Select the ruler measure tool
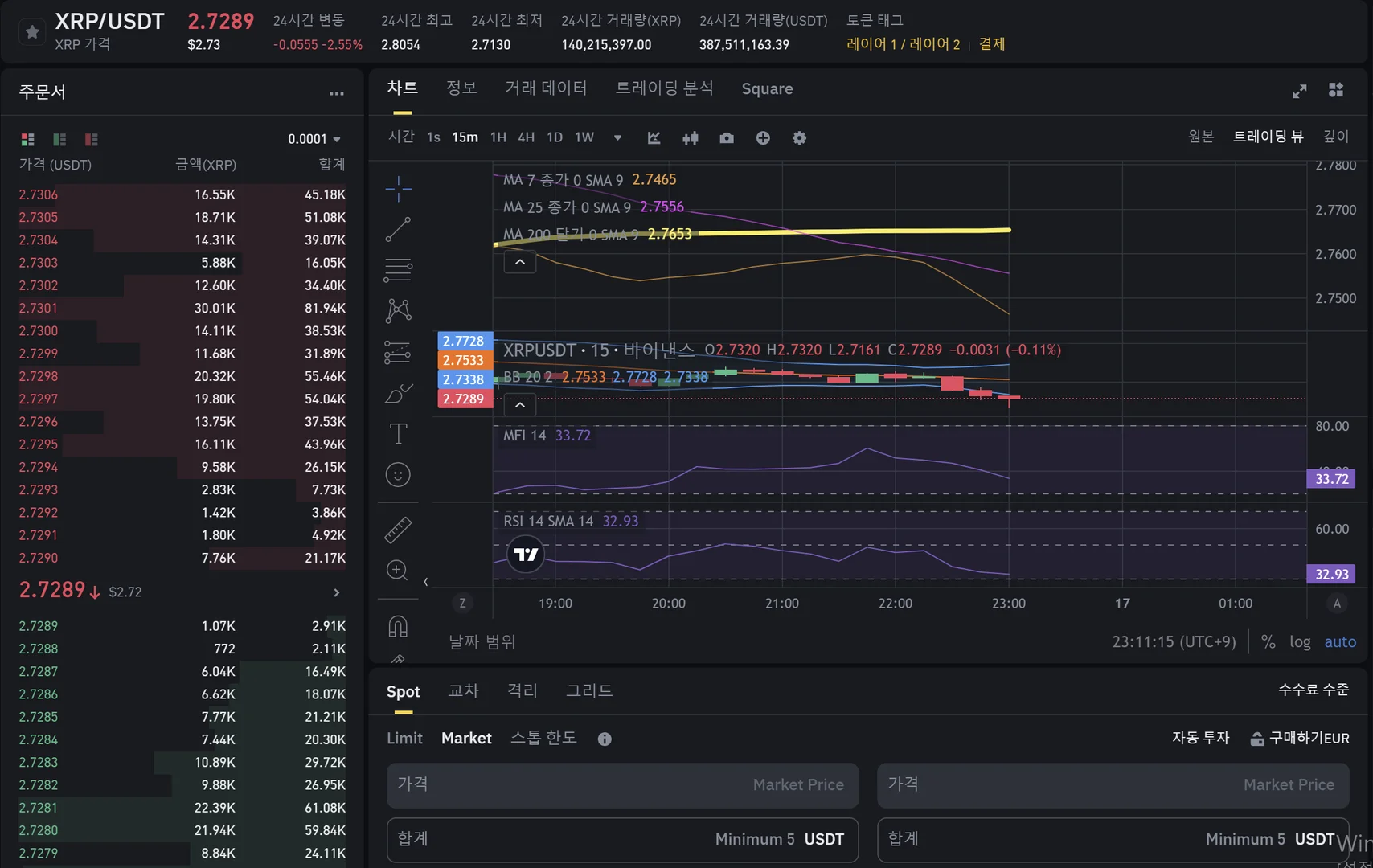Screen dimensions: 1373x868 point(398,530)
